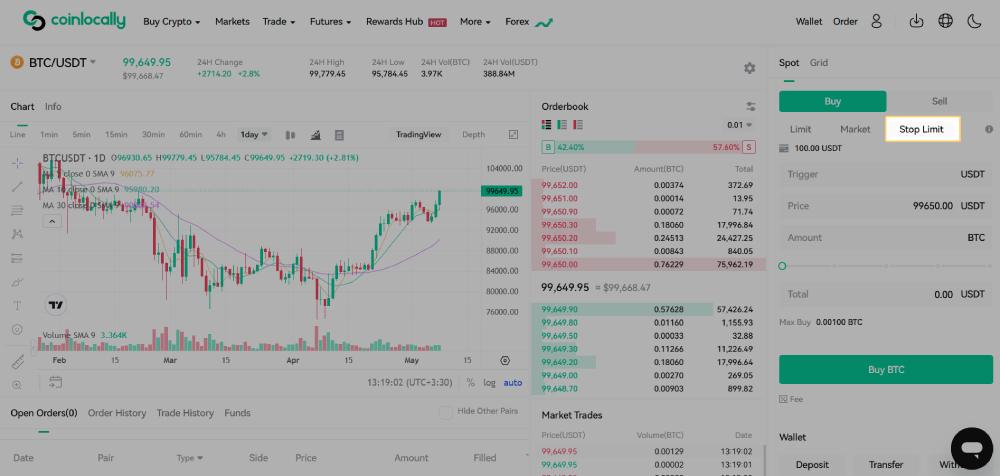The image size is (1000, 476).
Task: Select the Stop Limit order tab
Action: click(921, 129)
